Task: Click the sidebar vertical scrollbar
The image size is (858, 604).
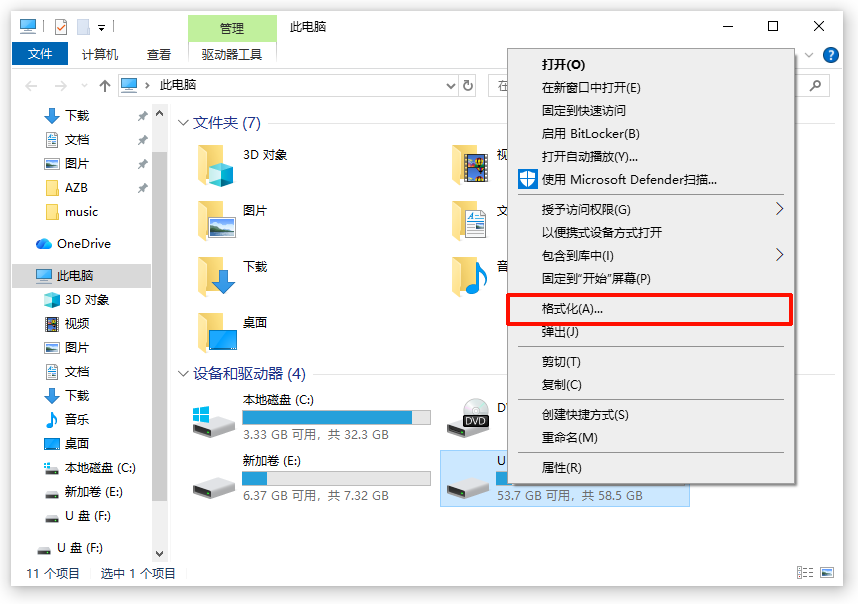Action: [x=158, y=400]
